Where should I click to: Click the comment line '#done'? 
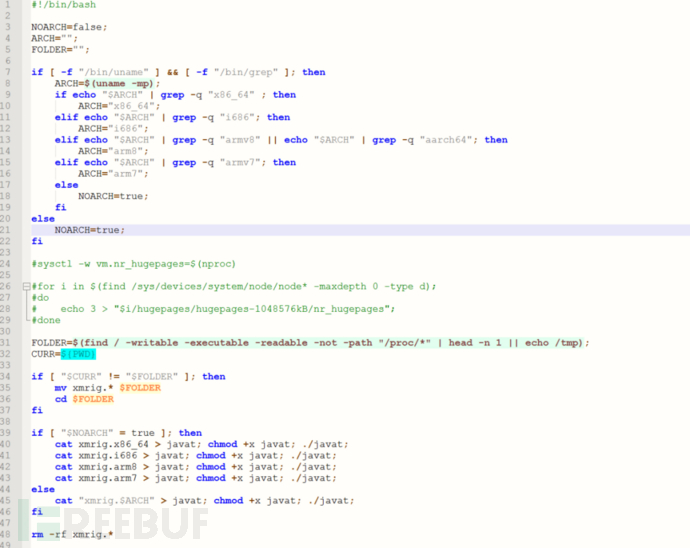[46, 320]
